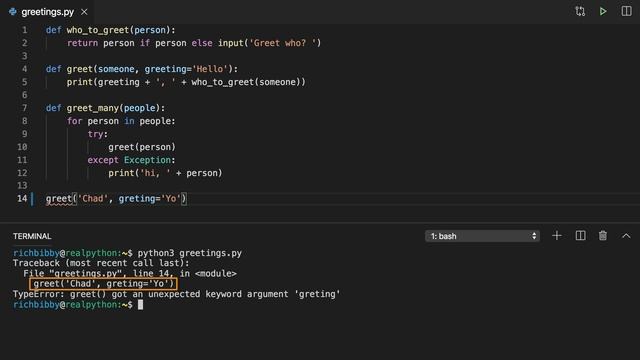
Task: Open the TERMINAL panel tab
Action: click(x=32, y=236)
